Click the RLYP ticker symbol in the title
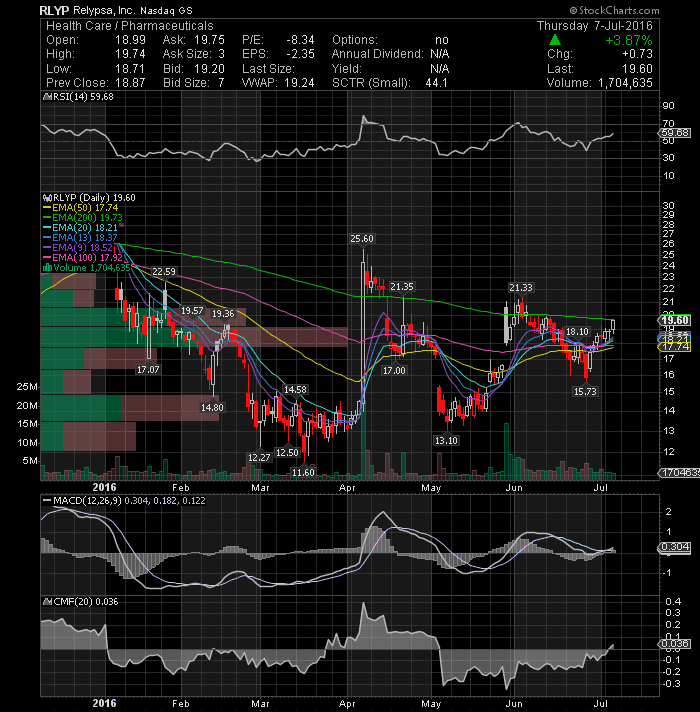The height and width of the screenshot is (712, 700). click(54, 10)
